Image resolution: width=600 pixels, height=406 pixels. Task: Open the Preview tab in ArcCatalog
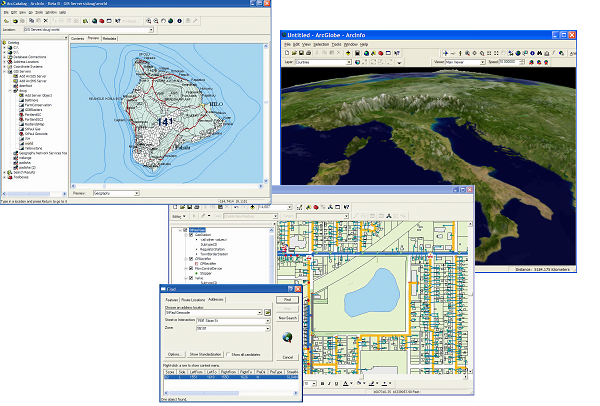pos(93,38)
